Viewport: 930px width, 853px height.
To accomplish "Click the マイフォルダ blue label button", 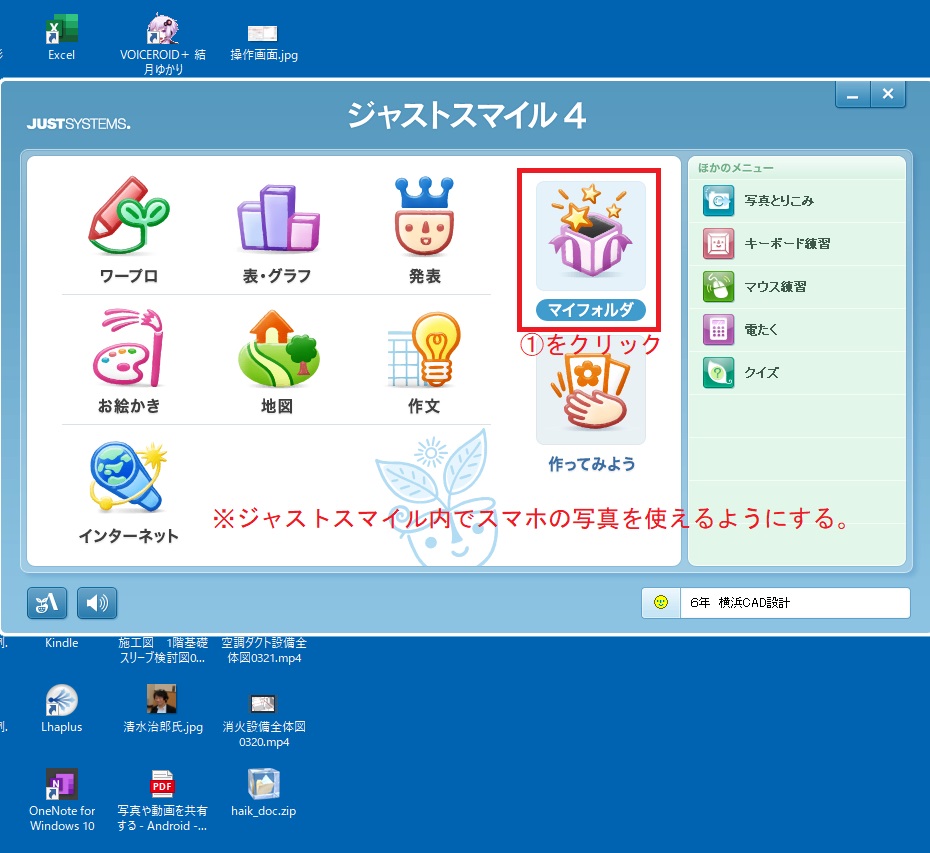I will pos(591,310).
